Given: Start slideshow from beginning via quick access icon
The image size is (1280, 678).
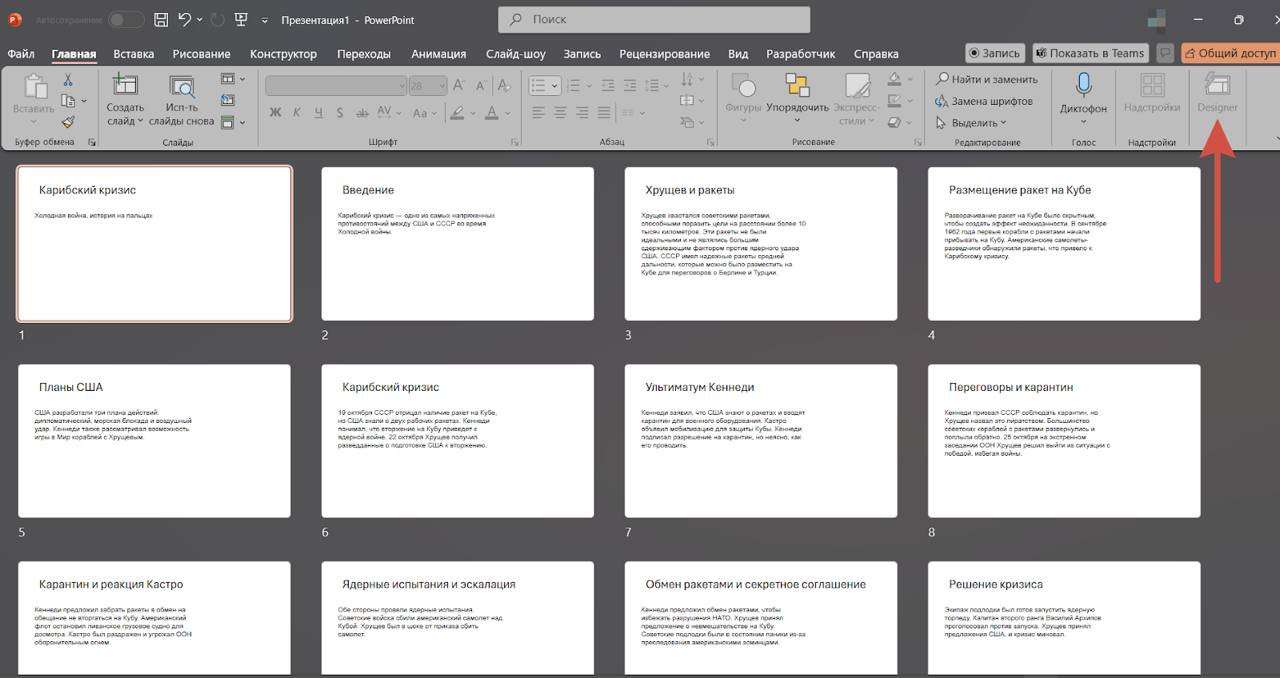Looking at the screenshot, I should (x=241, y=20).
